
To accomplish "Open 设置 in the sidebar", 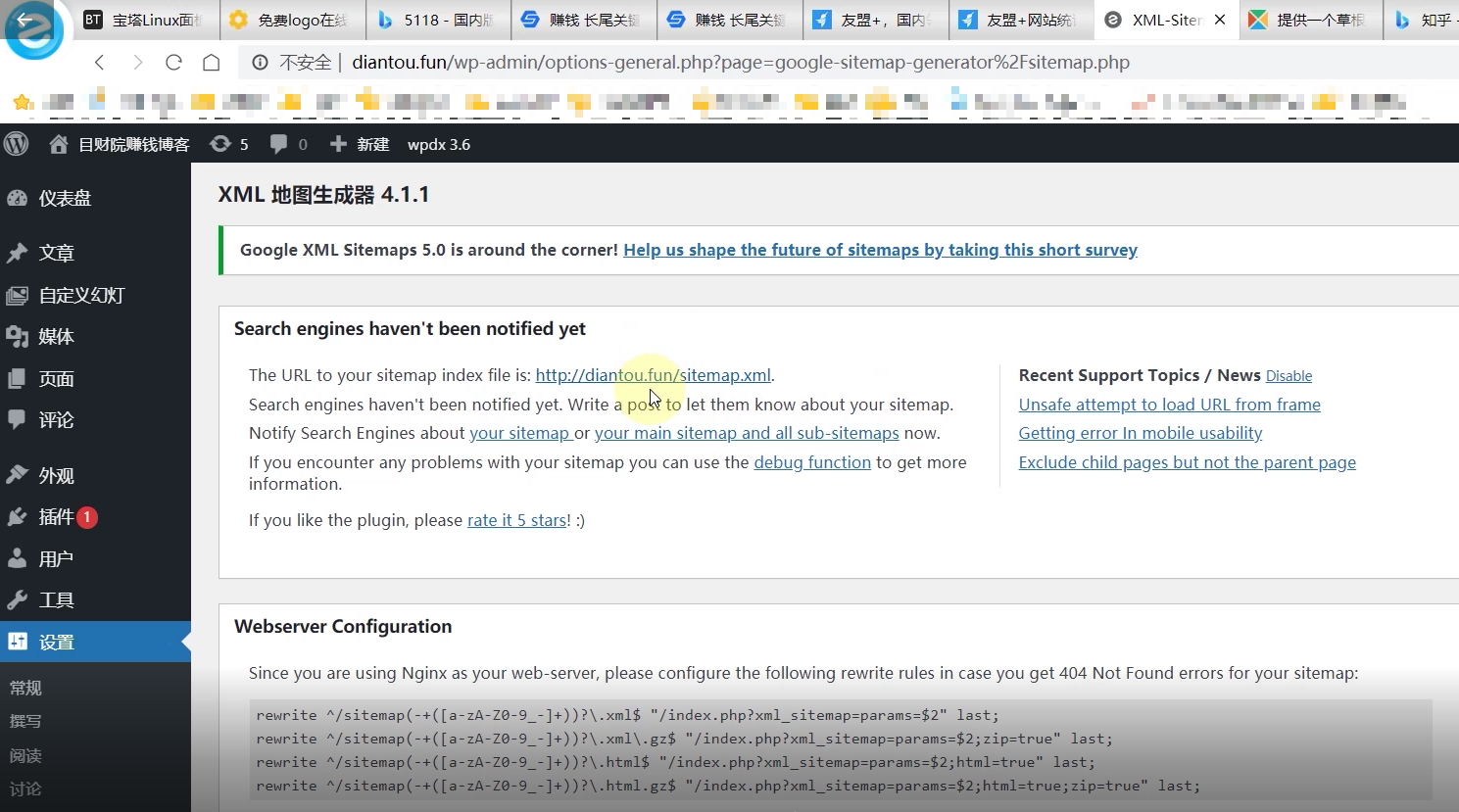I will coord(95,642).
